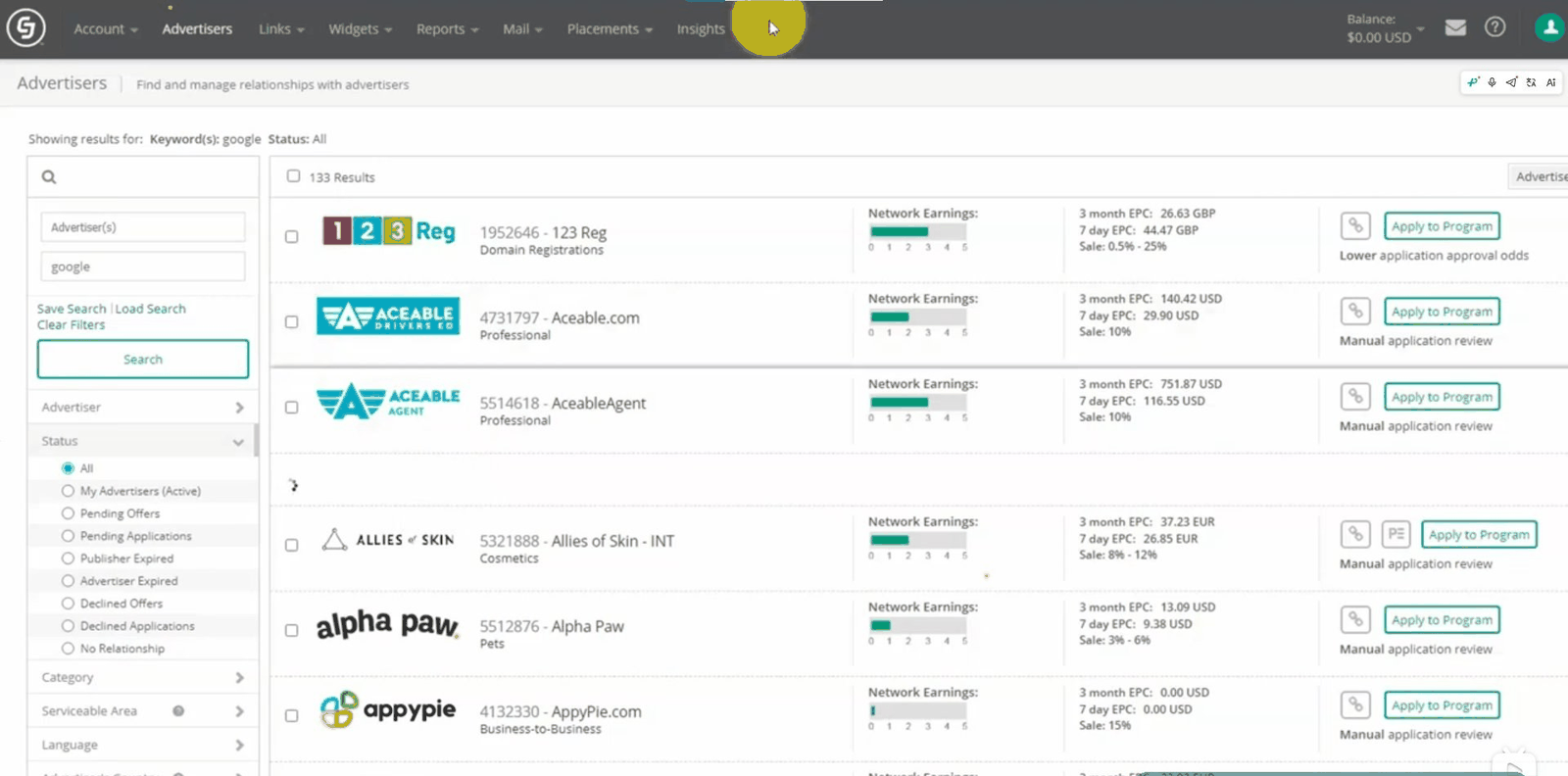Click the link icon for Aceable.com

coord(1355,312)
